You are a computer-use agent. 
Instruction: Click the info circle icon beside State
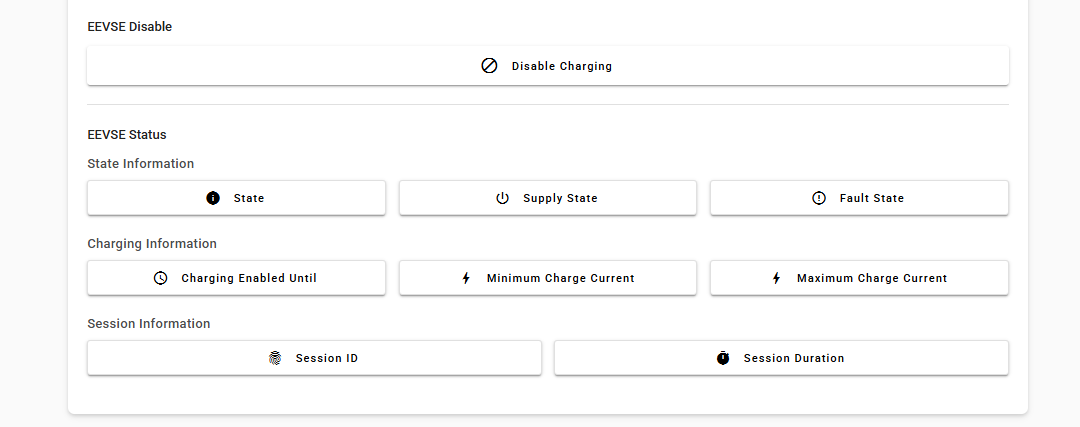pyautogui.click(x=213, y=198)
